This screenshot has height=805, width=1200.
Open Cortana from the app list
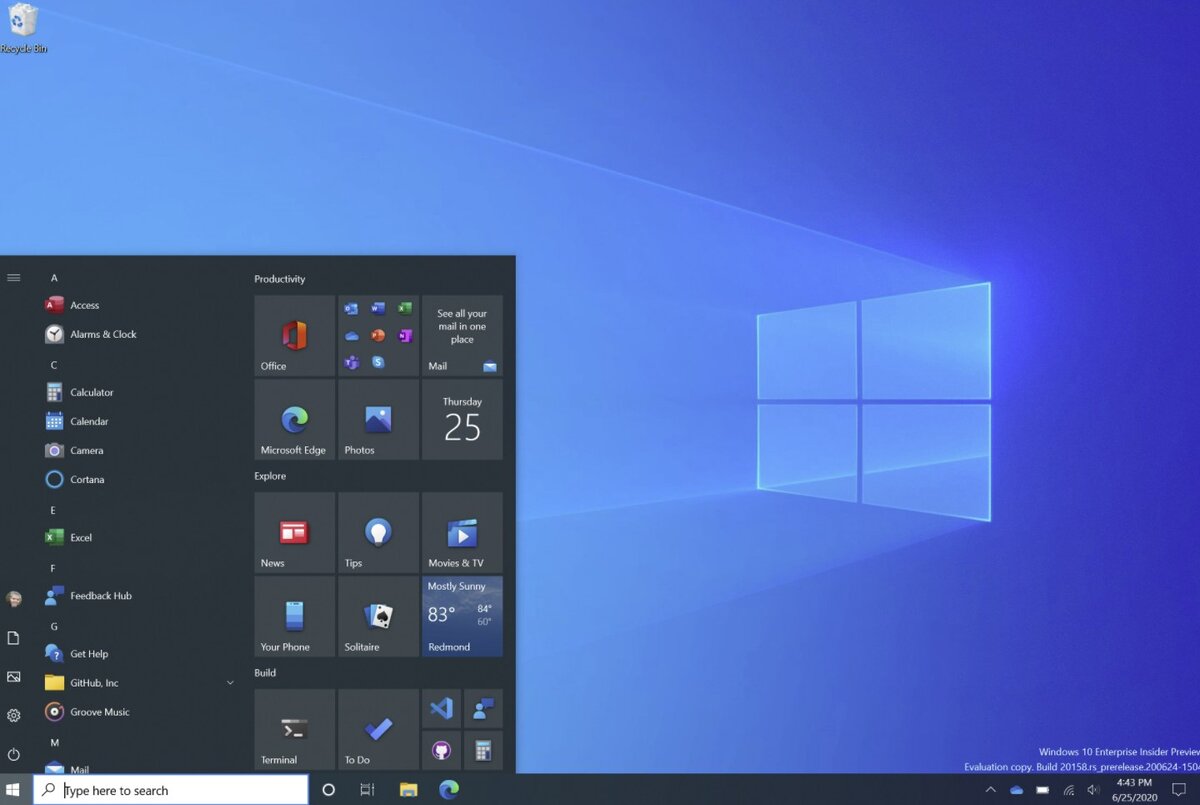pos(141,479)
